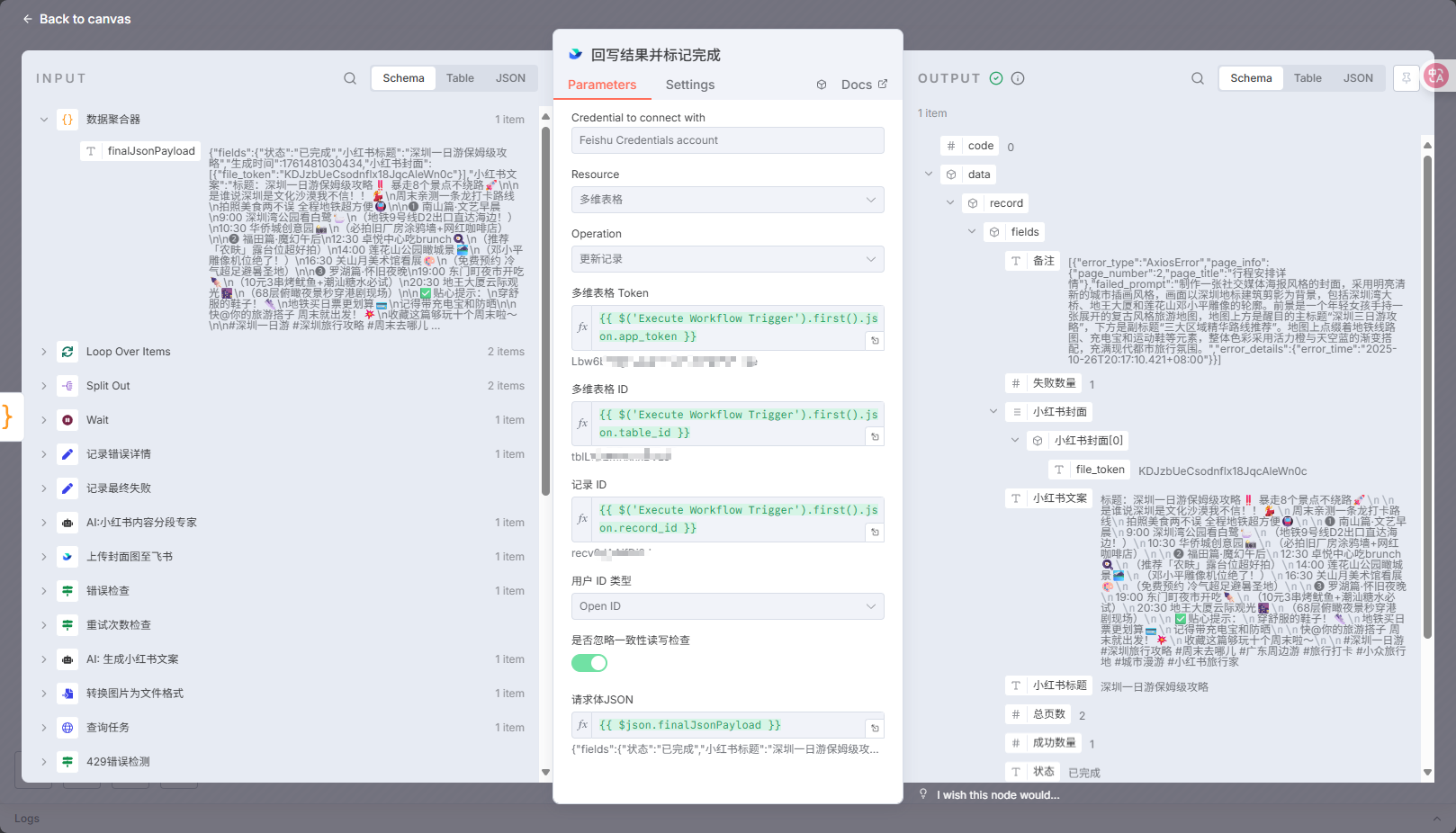
Task: Click the output info circle icon
Action: [1018, 78]
